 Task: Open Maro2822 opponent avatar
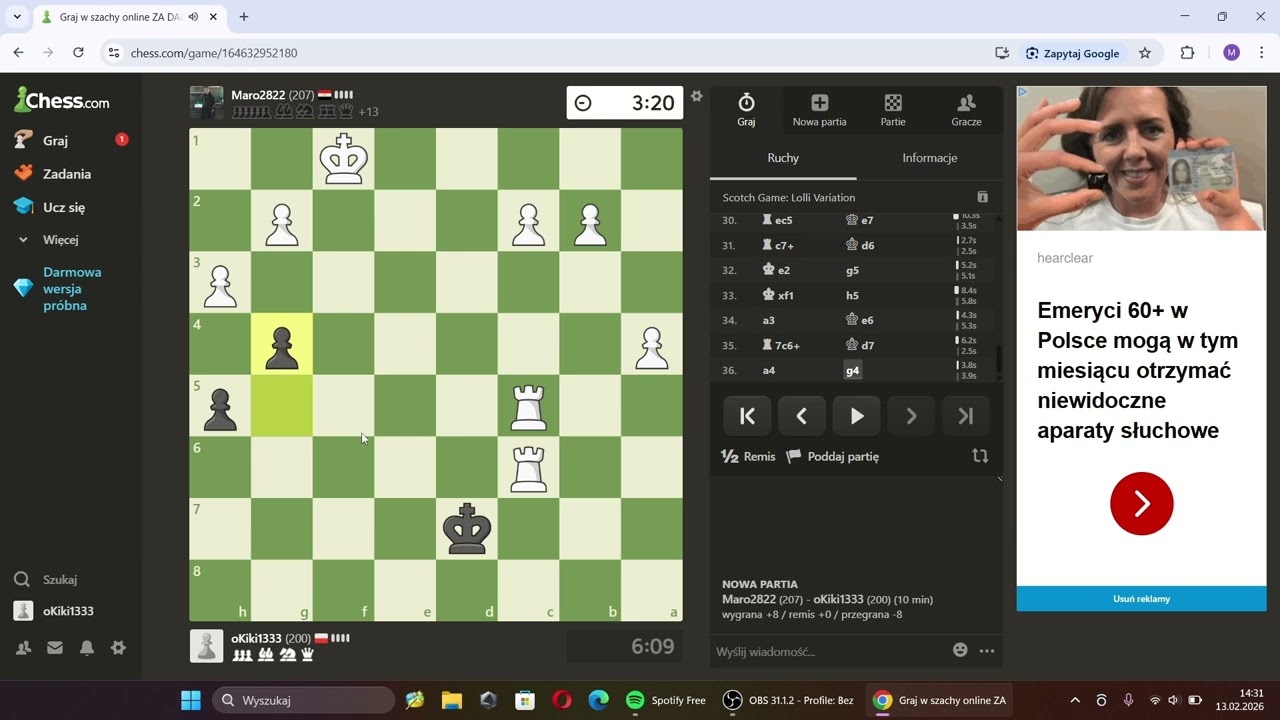coord(207,103)
